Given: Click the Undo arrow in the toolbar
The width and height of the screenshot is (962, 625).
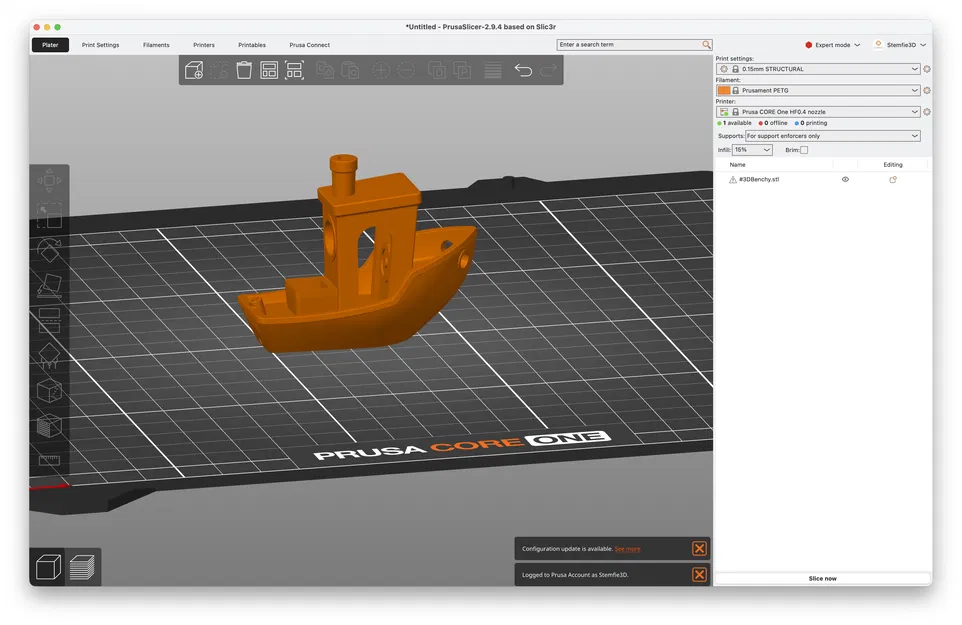Looking at the screenshot, I should pos(521,70).
